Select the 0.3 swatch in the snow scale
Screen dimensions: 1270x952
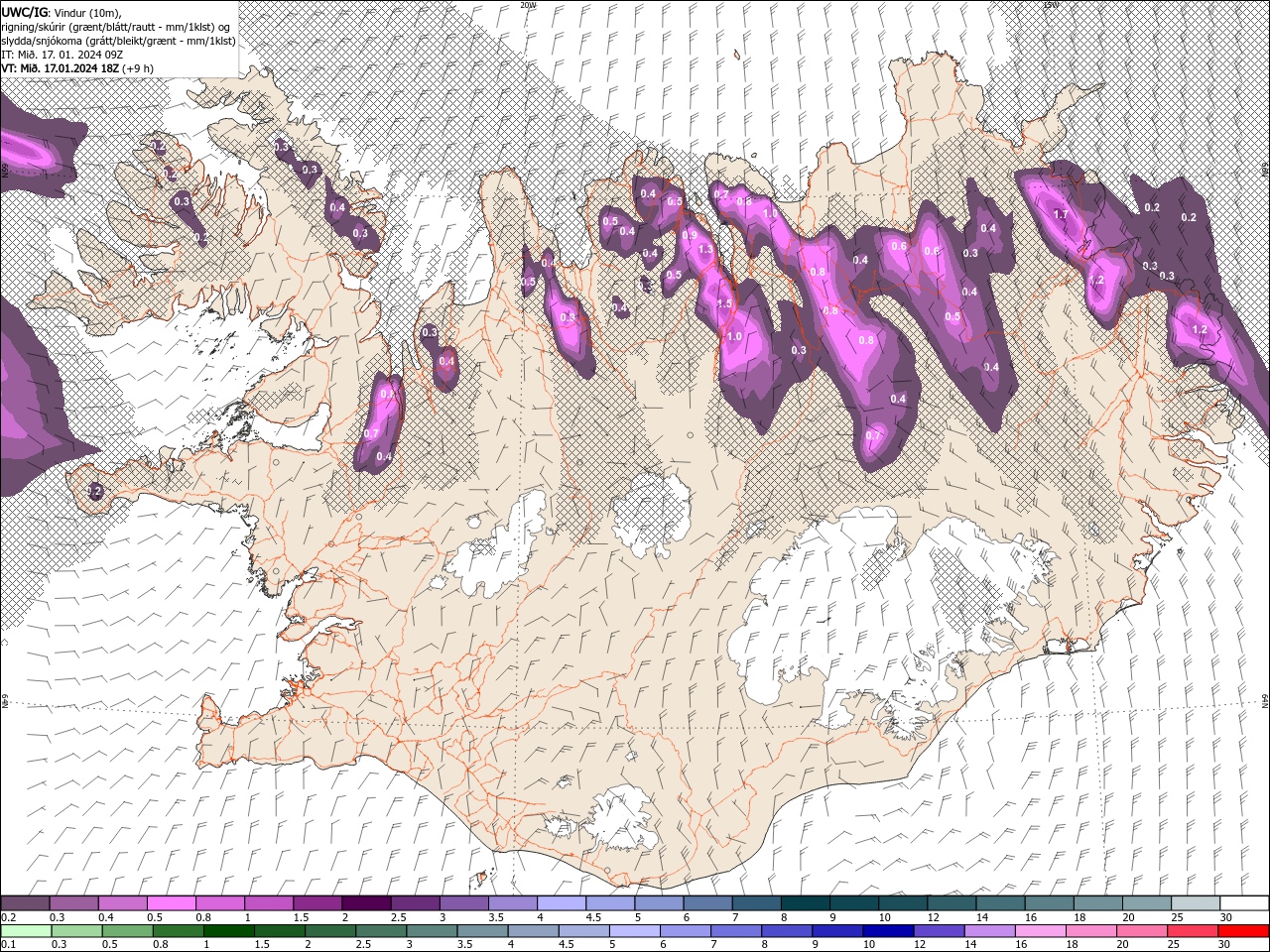[73, 903]
